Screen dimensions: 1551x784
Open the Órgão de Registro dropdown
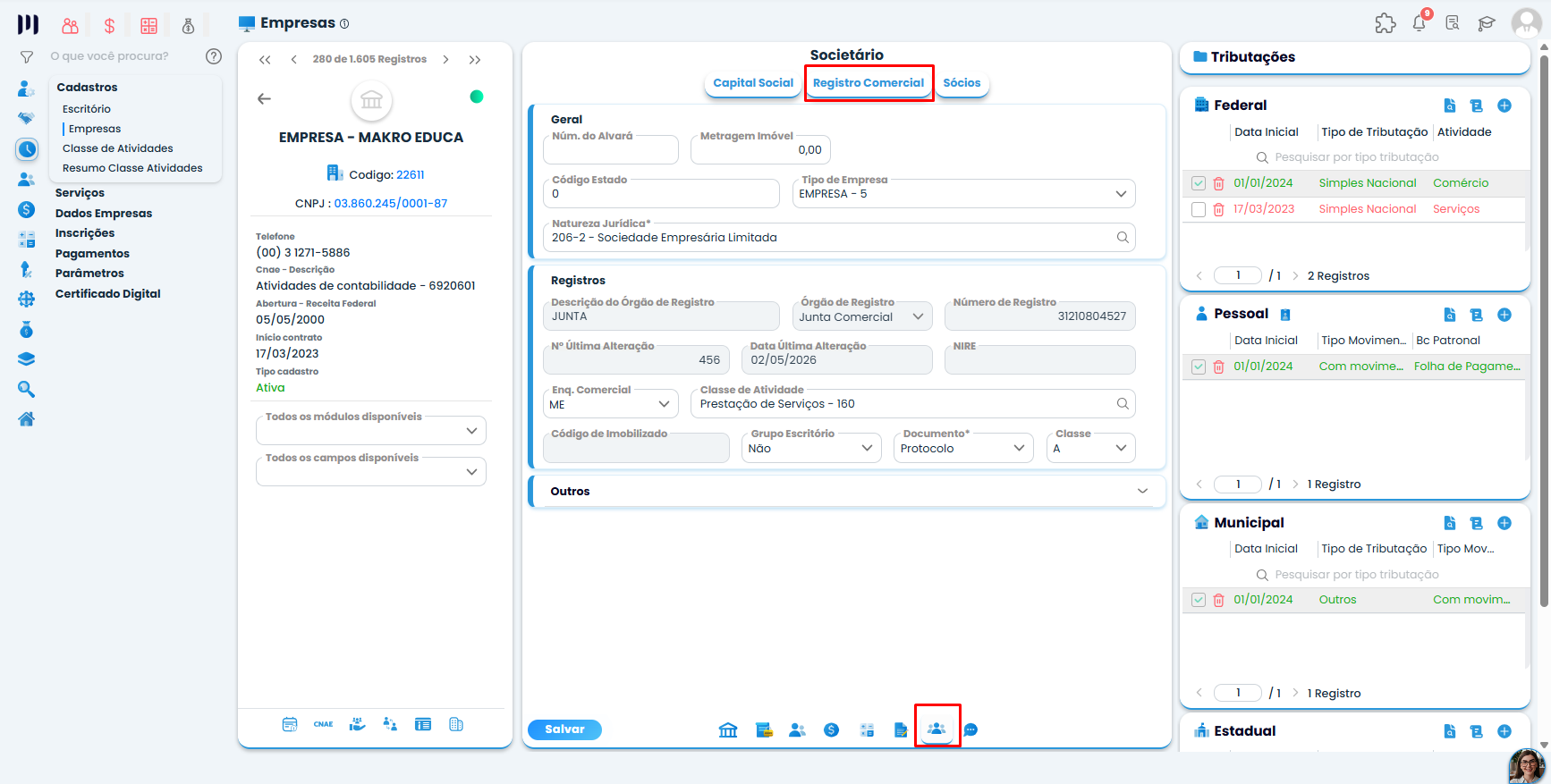pyautogui.click(x=862, y=316)
